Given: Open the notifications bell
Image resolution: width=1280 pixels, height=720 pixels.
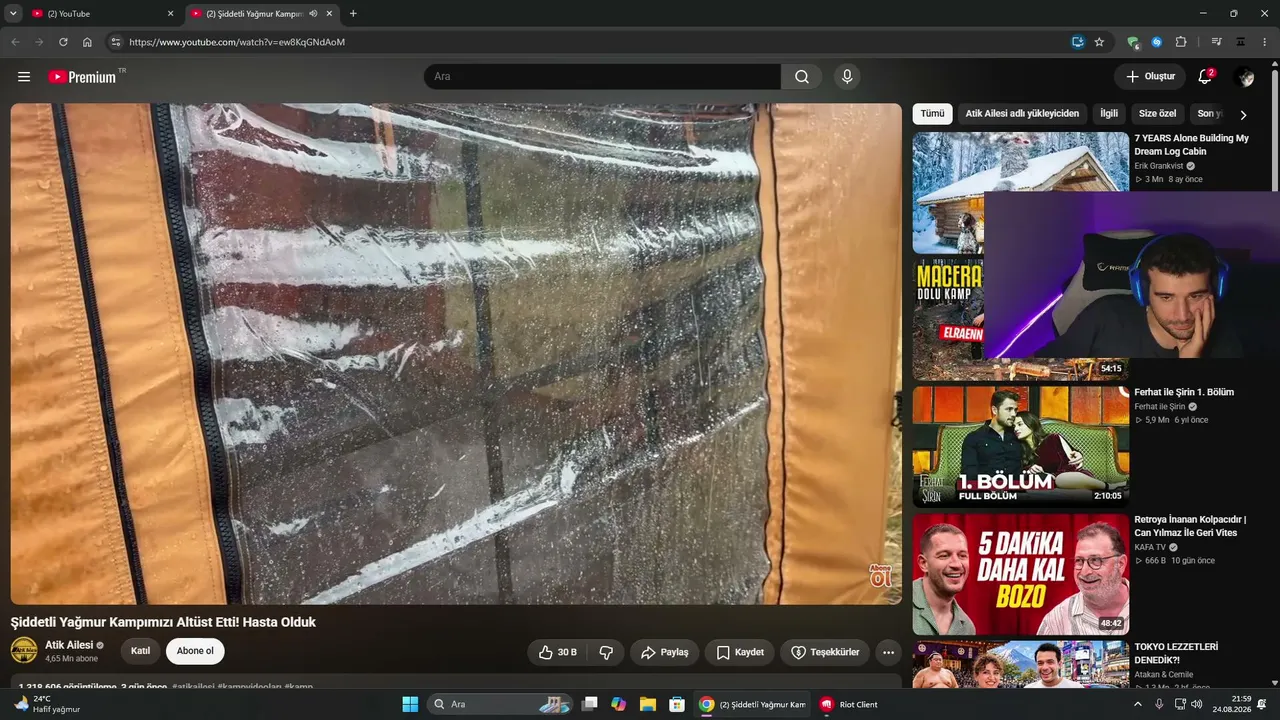Looking at the screenshot, I should 1205,77.
